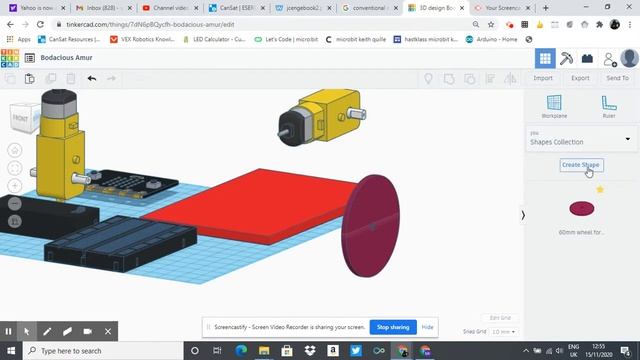Switch to the CanSat ESERO tab
Image resolution: width=640 pixels, height=360 pixels.
tap(237, 8)
